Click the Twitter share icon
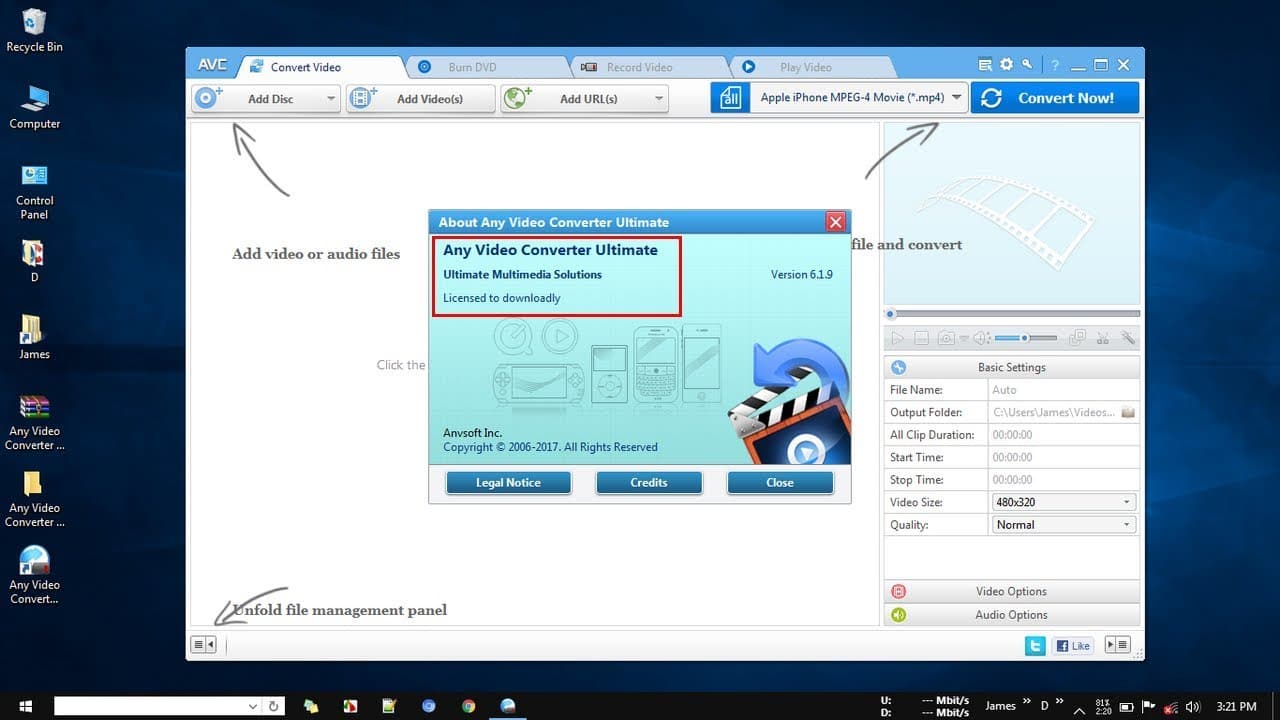The height and width of the screenshot is (720, 1280). [x=1036, y=646]
